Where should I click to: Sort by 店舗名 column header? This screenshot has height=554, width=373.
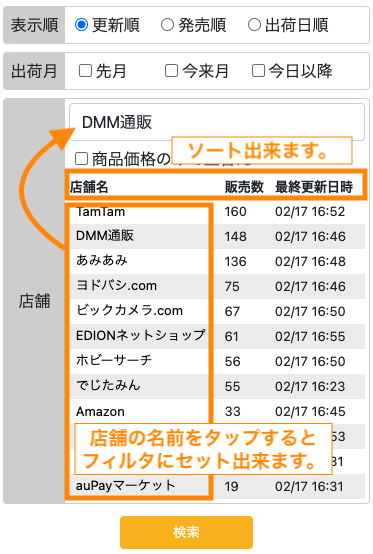coord(89,187)
